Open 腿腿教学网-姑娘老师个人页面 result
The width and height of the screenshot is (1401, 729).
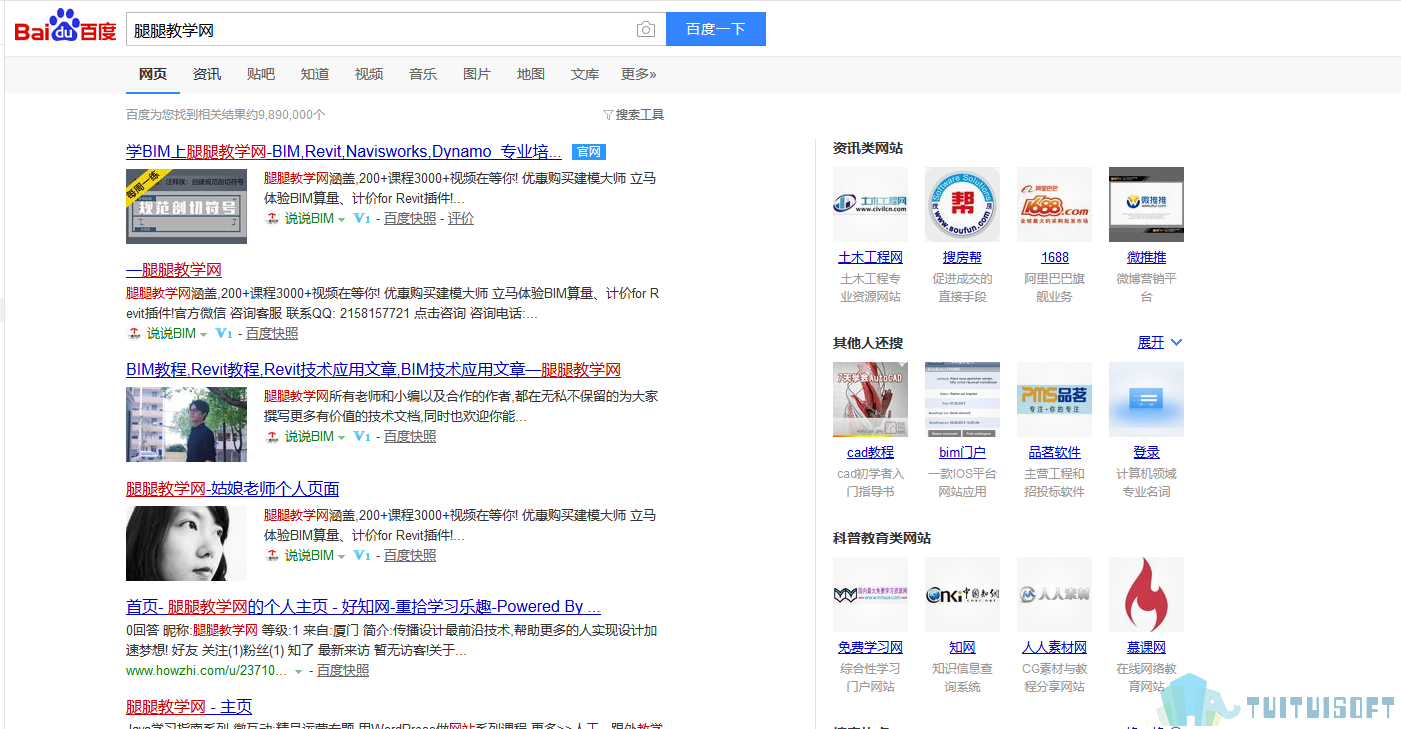pyautogui.click(x=233, y=489)
